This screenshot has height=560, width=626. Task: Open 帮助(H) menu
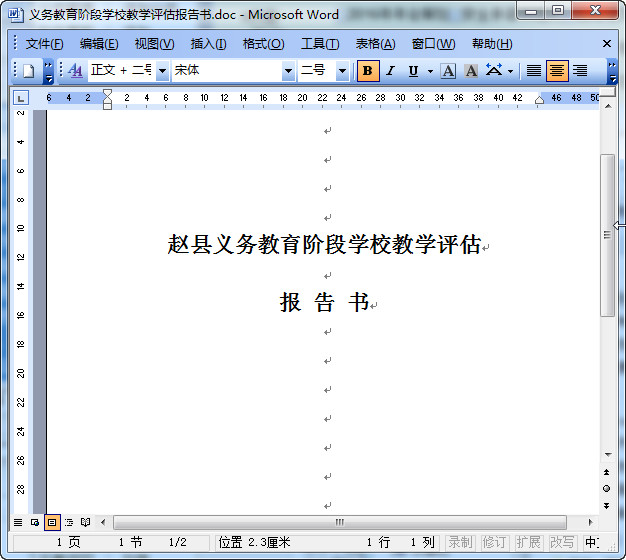(492, 44)
